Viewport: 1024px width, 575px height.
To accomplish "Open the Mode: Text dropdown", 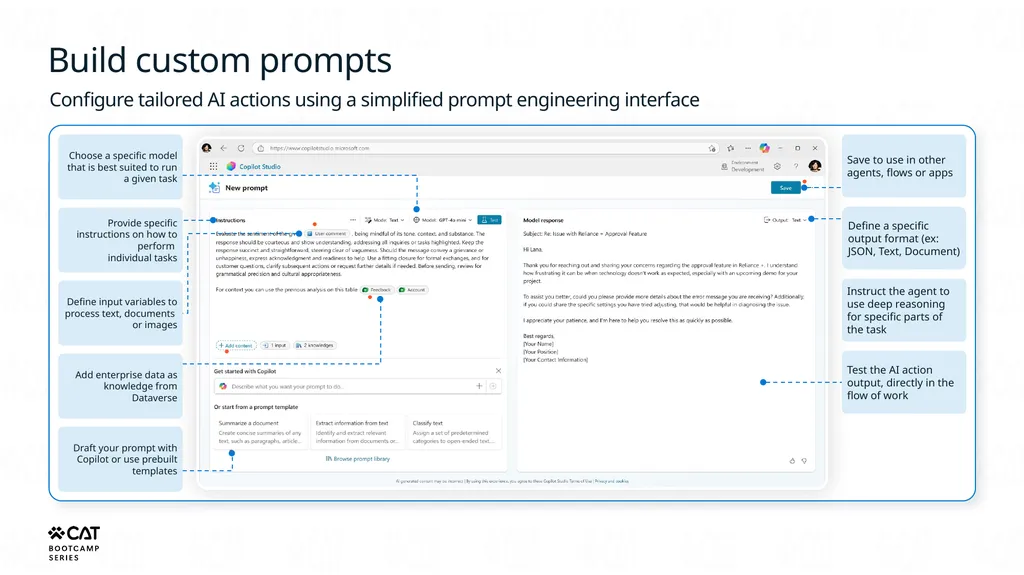I will click(x=384, y=220).
